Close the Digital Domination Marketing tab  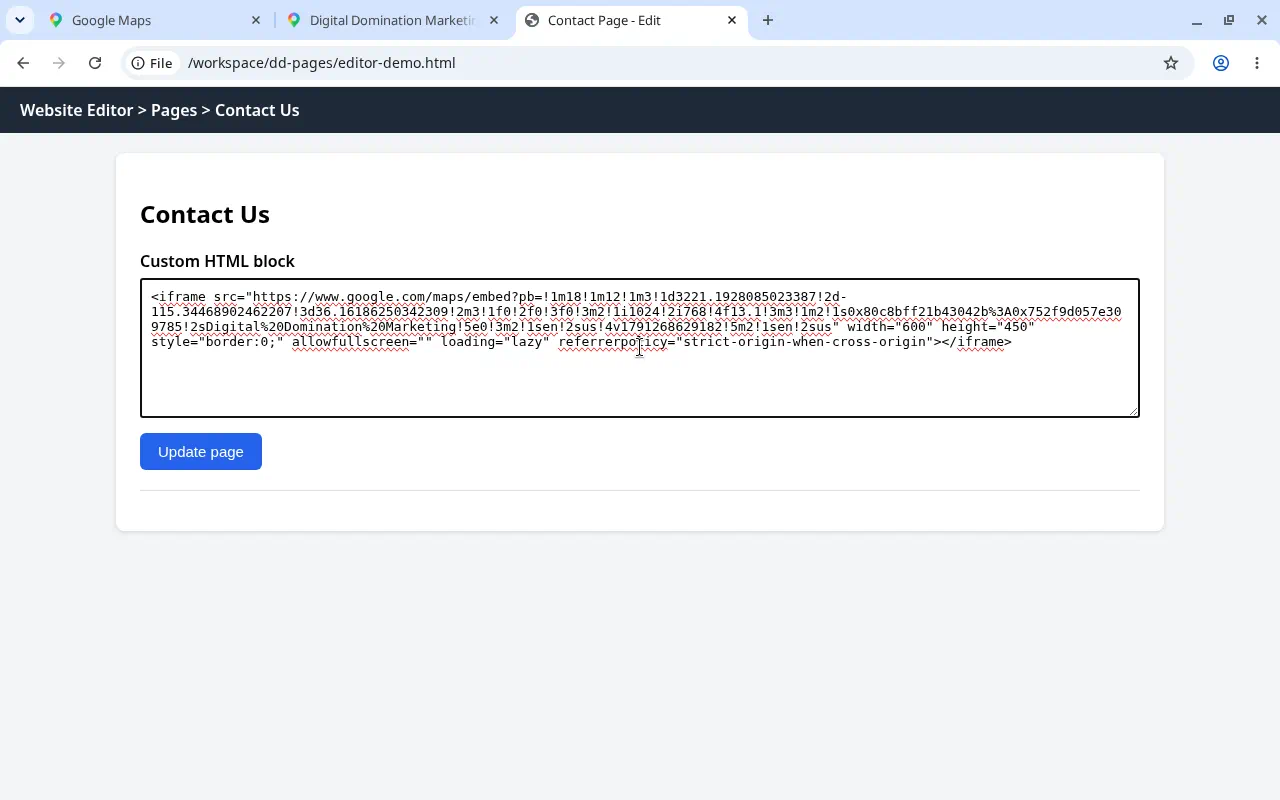coord(494,20)
